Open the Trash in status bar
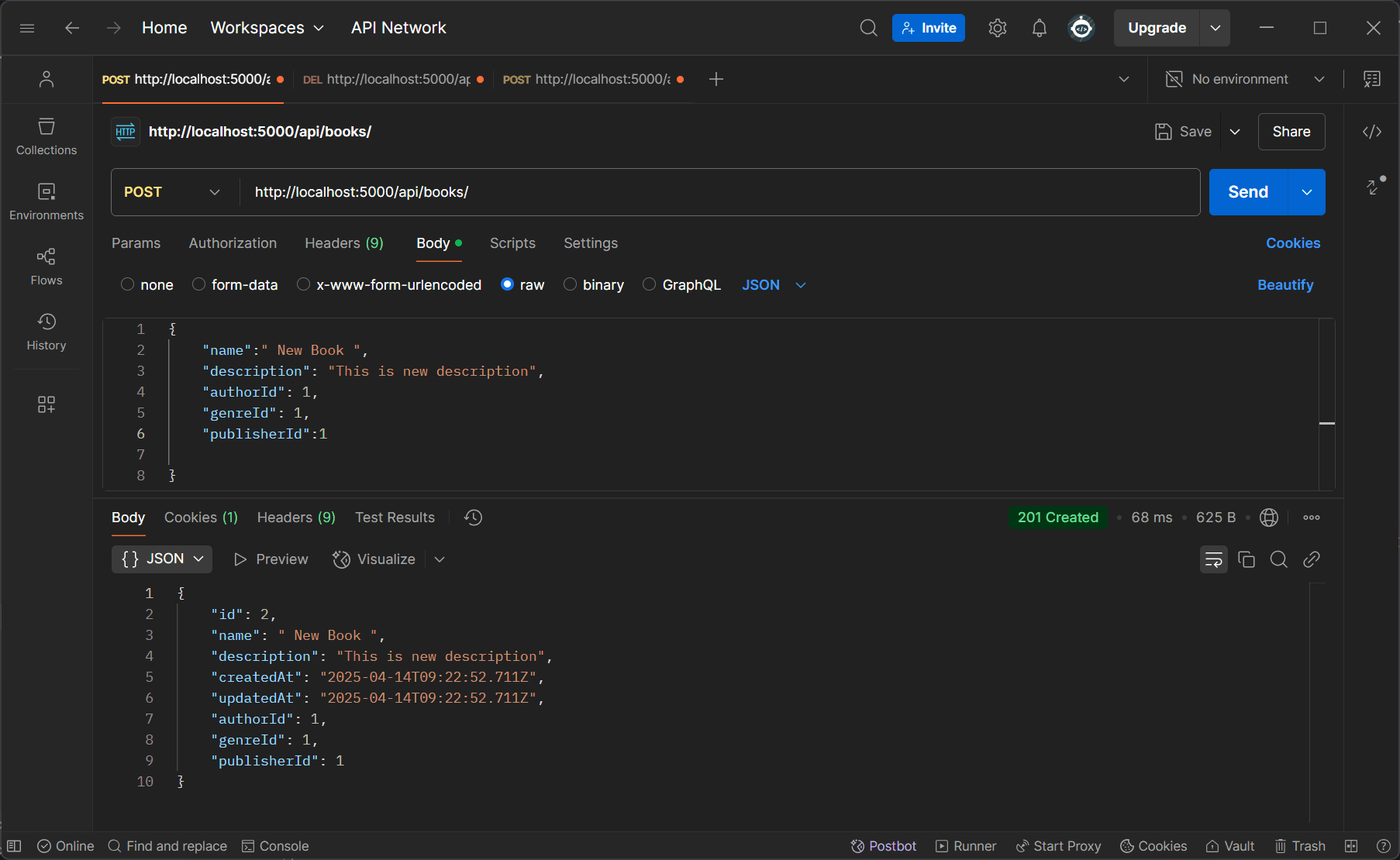 coord(1300,846)
